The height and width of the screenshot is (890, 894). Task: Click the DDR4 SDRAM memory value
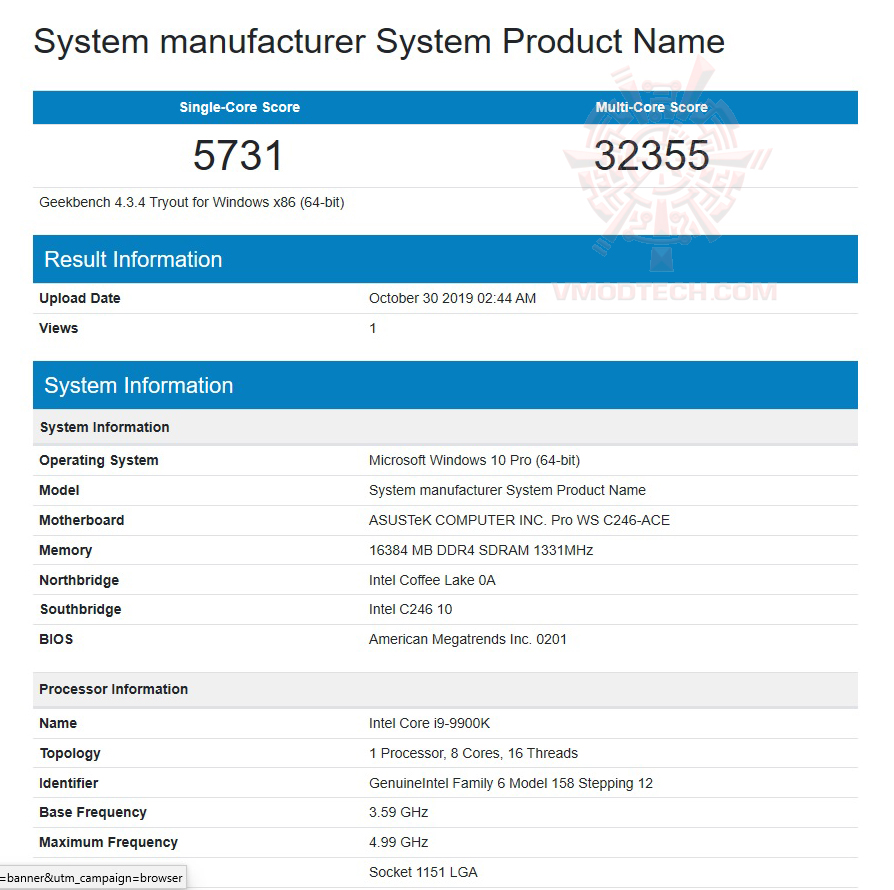pyautogui.click(x=482, y=550)
